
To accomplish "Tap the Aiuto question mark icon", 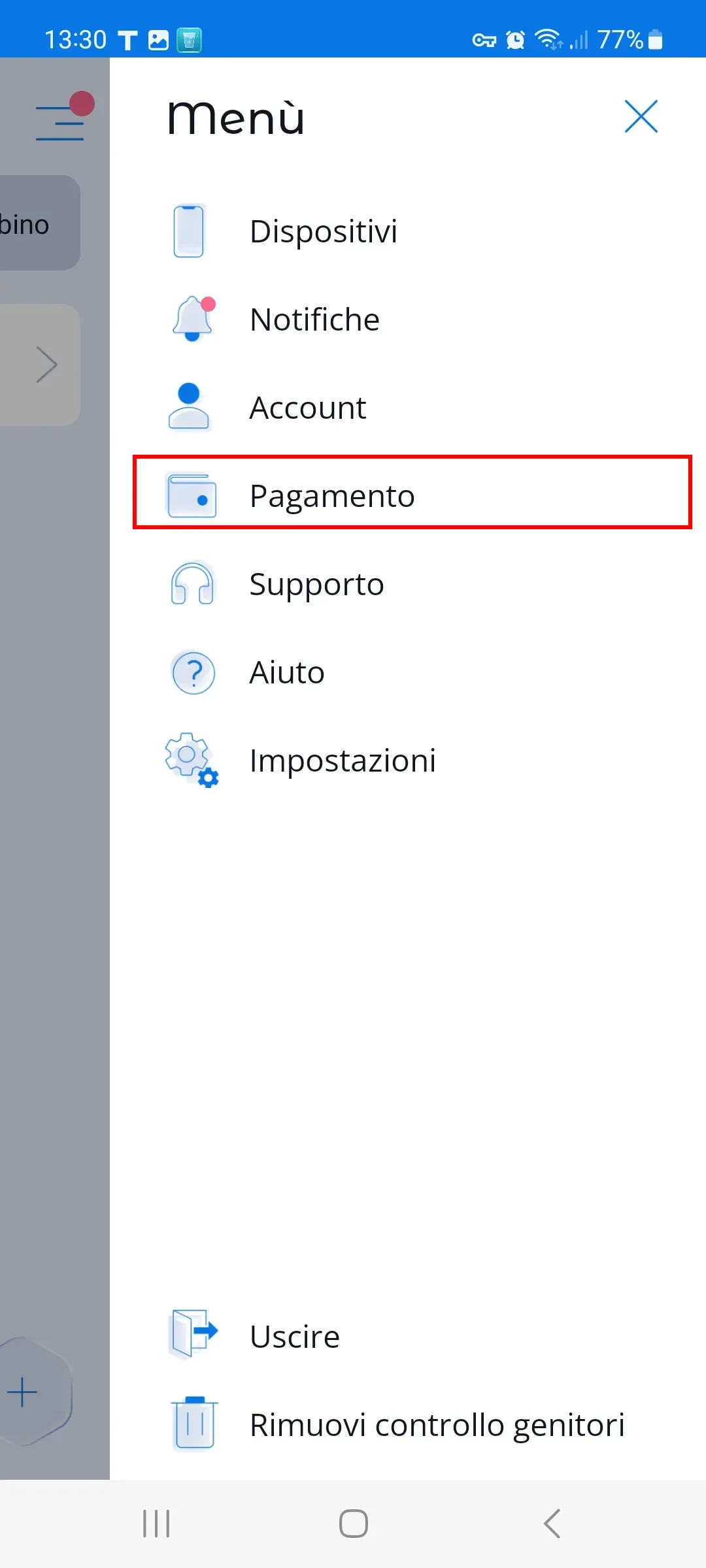I will coord(193,672).
